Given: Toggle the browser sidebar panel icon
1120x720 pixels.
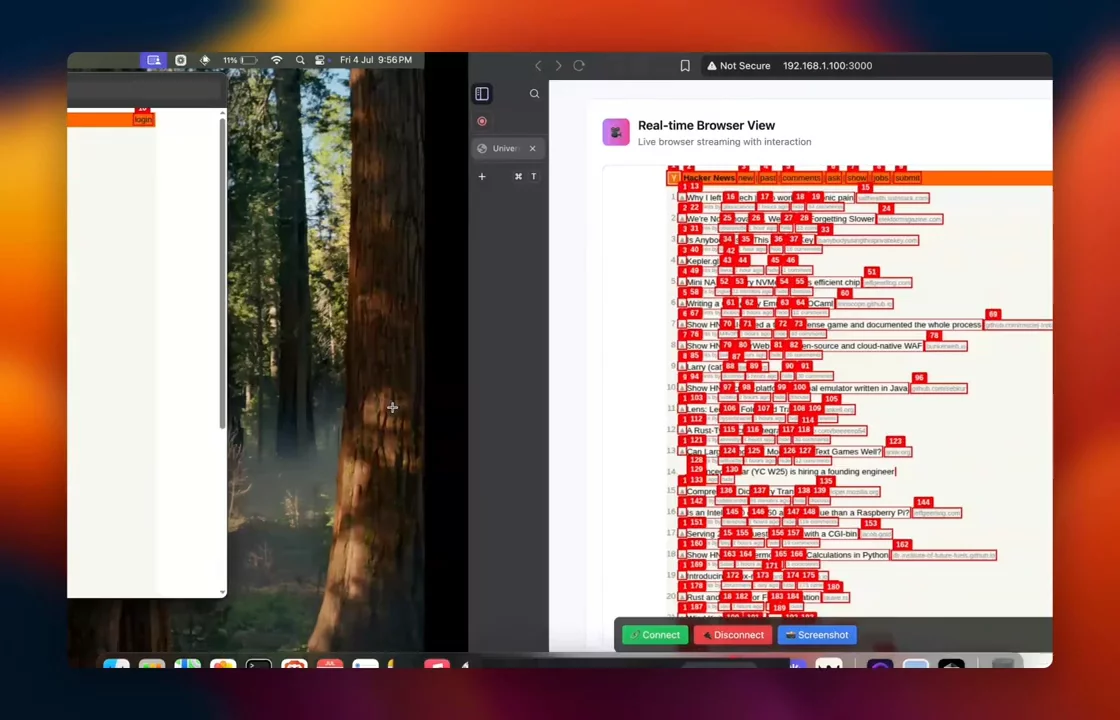Looking at the screenshot, I should click(x=482, y=94).
